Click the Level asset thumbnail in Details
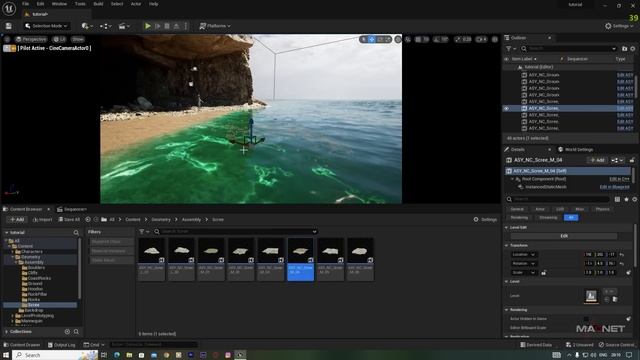The height and width of the screenshot is (360, 640). coord(591,296)
